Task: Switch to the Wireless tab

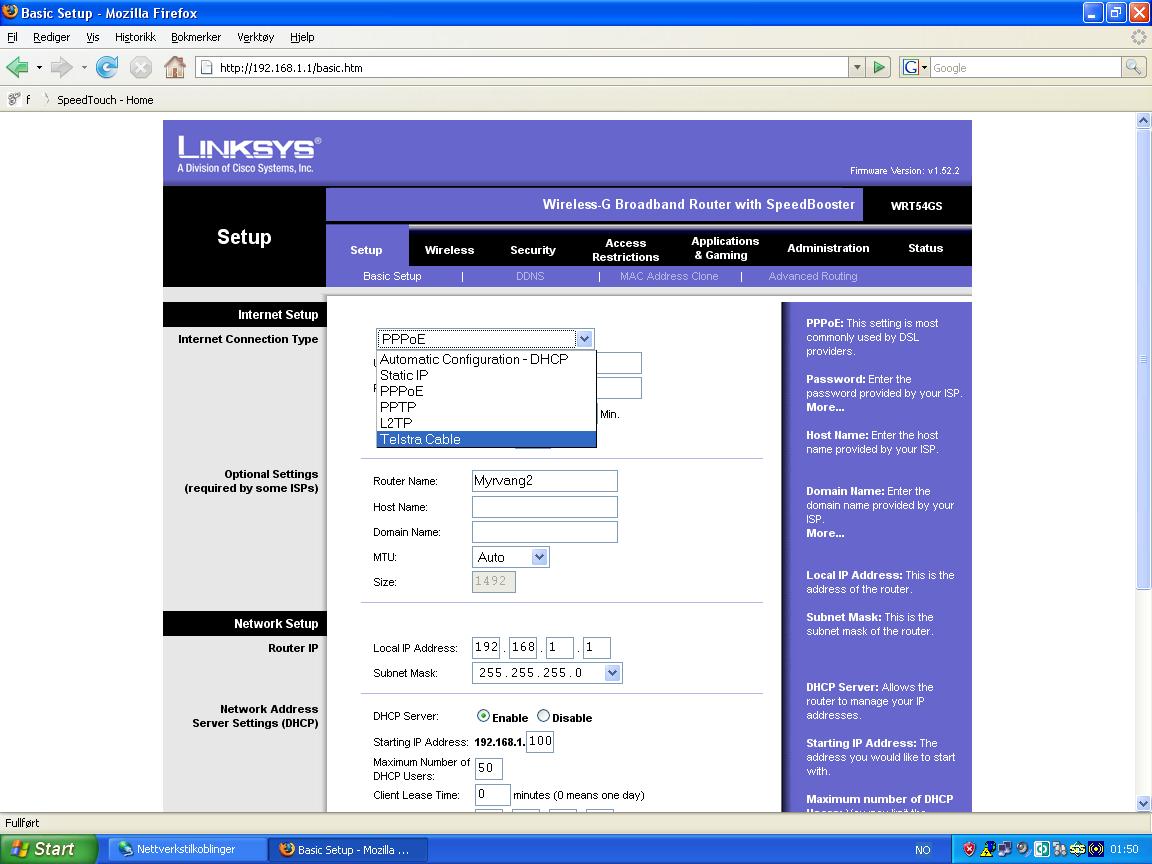Action: 450,250
